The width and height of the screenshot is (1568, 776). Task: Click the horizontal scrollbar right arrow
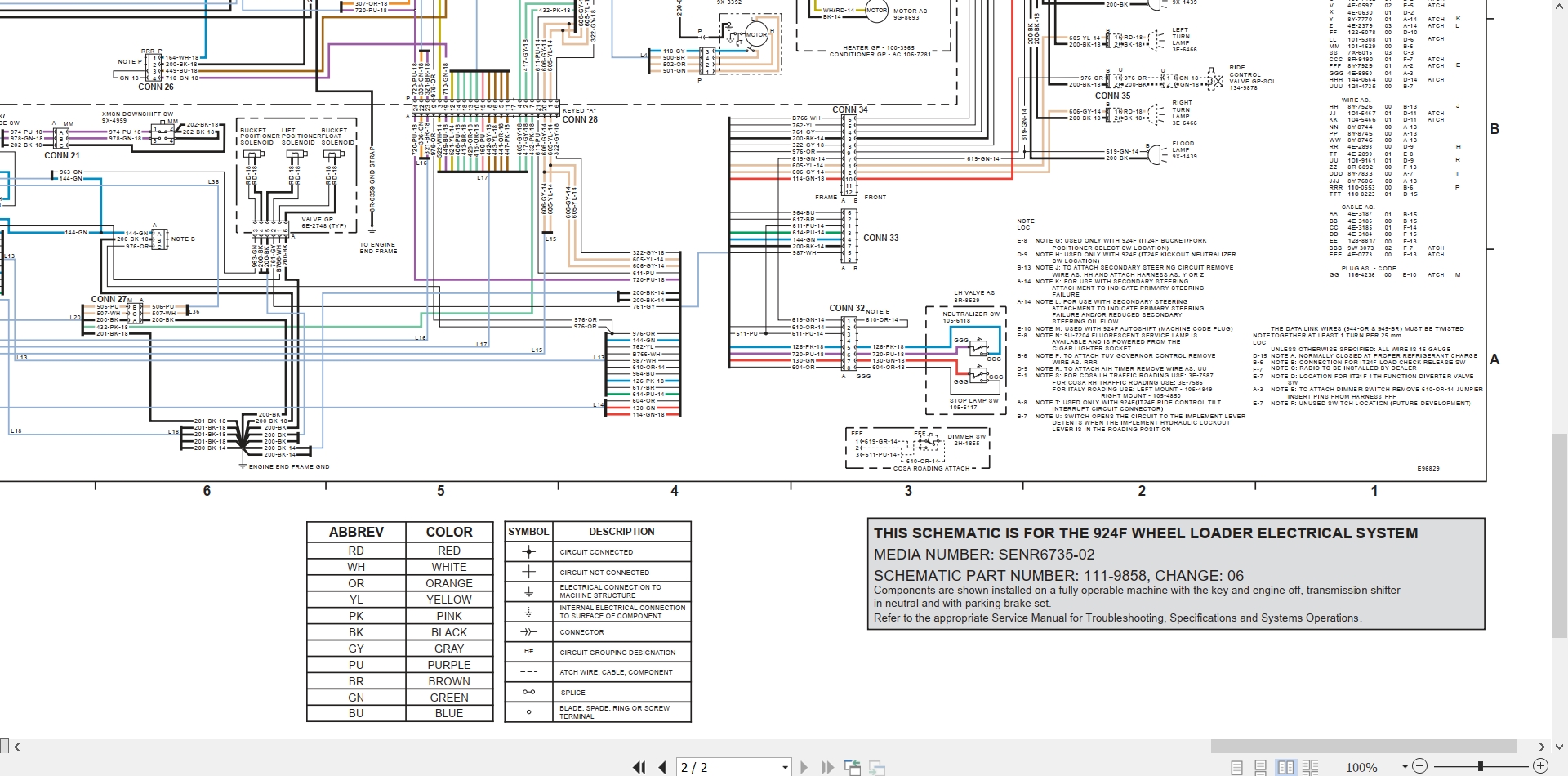1542,747
